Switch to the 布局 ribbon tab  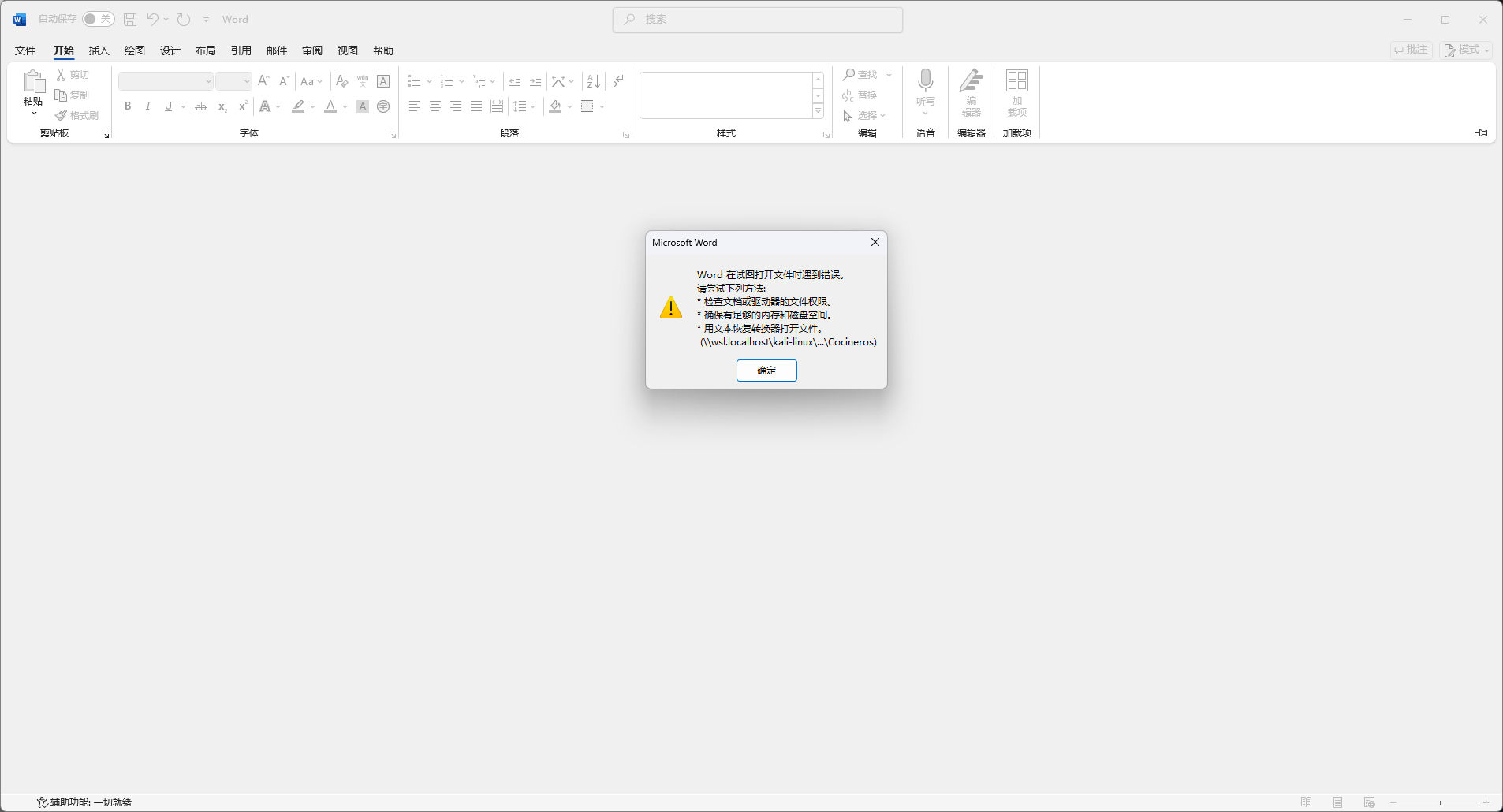pyautogui.click(x=205, y=50)
